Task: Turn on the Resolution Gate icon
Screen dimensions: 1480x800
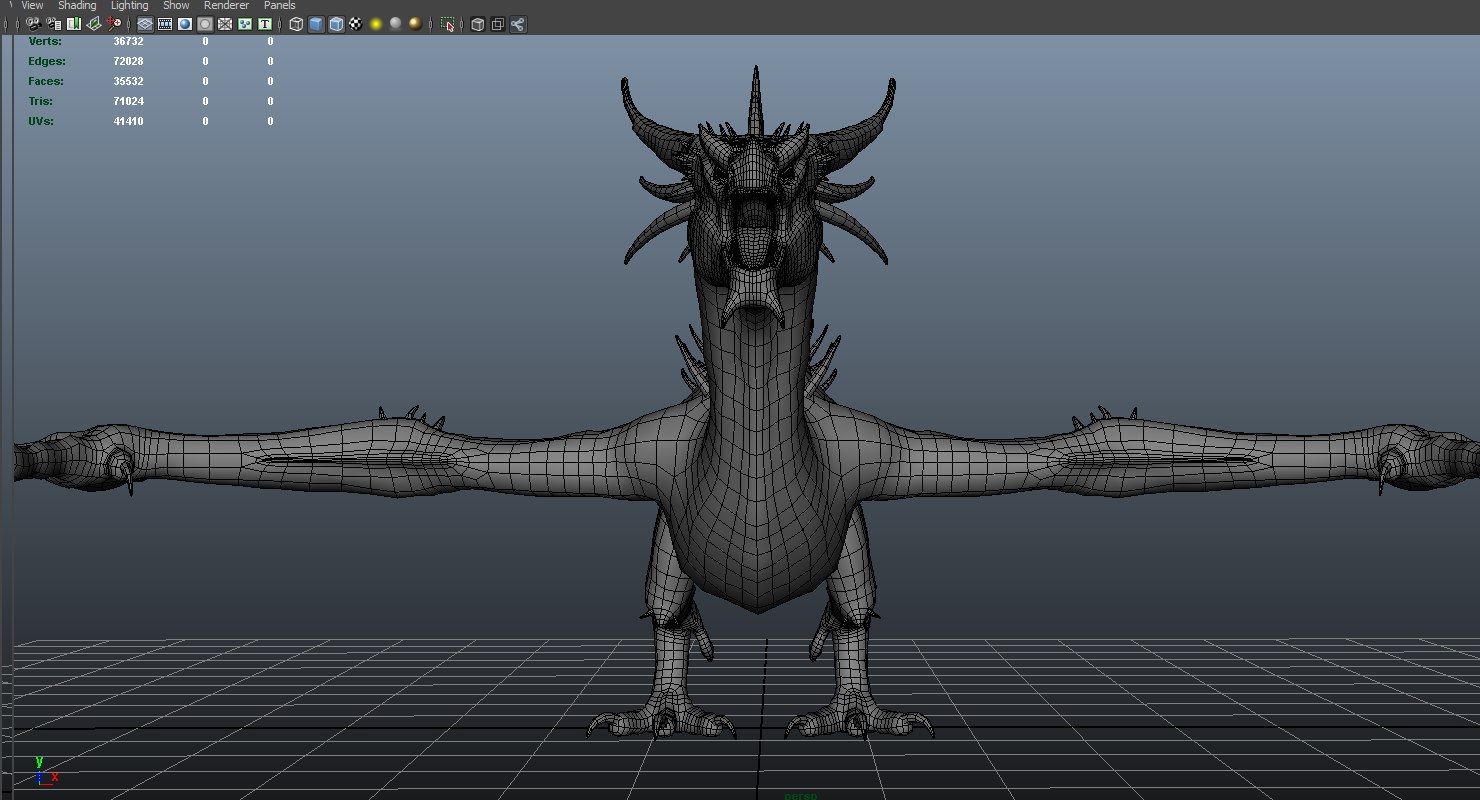Action: point(185,24)
